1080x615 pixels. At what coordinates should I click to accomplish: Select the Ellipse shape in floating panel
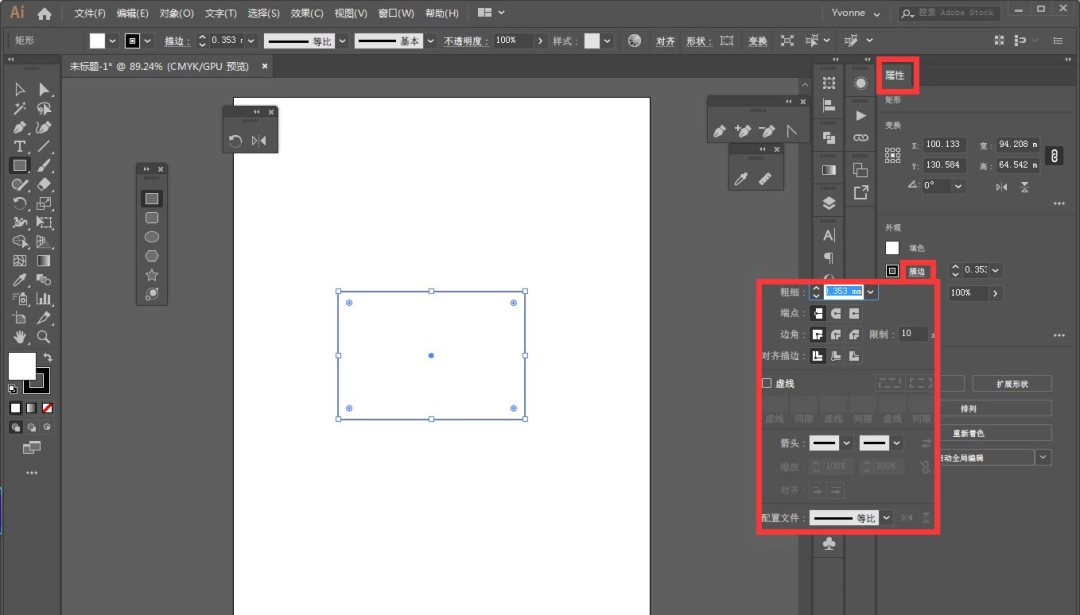[152, 237]
